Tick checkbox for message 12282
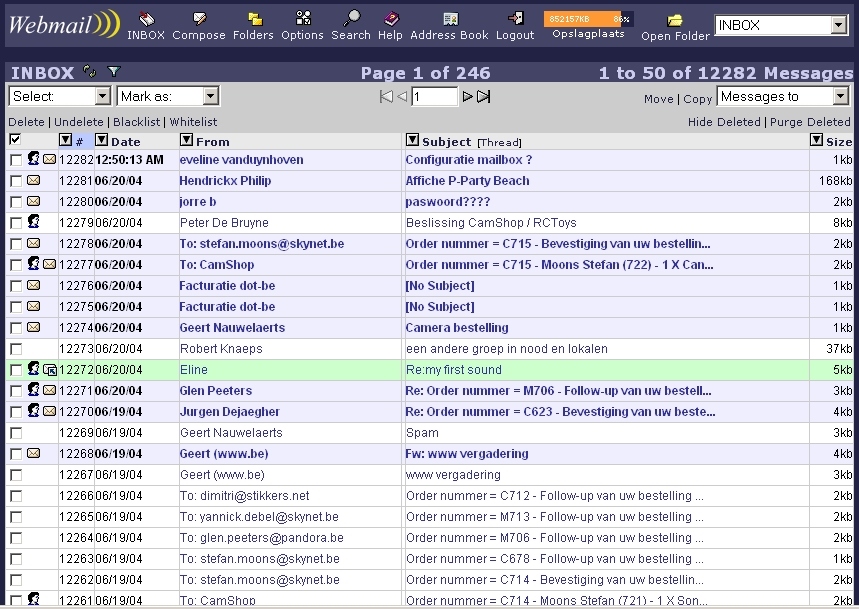This screenshot has height=609, width=859. pyautogui.click(x=16, y=160)
